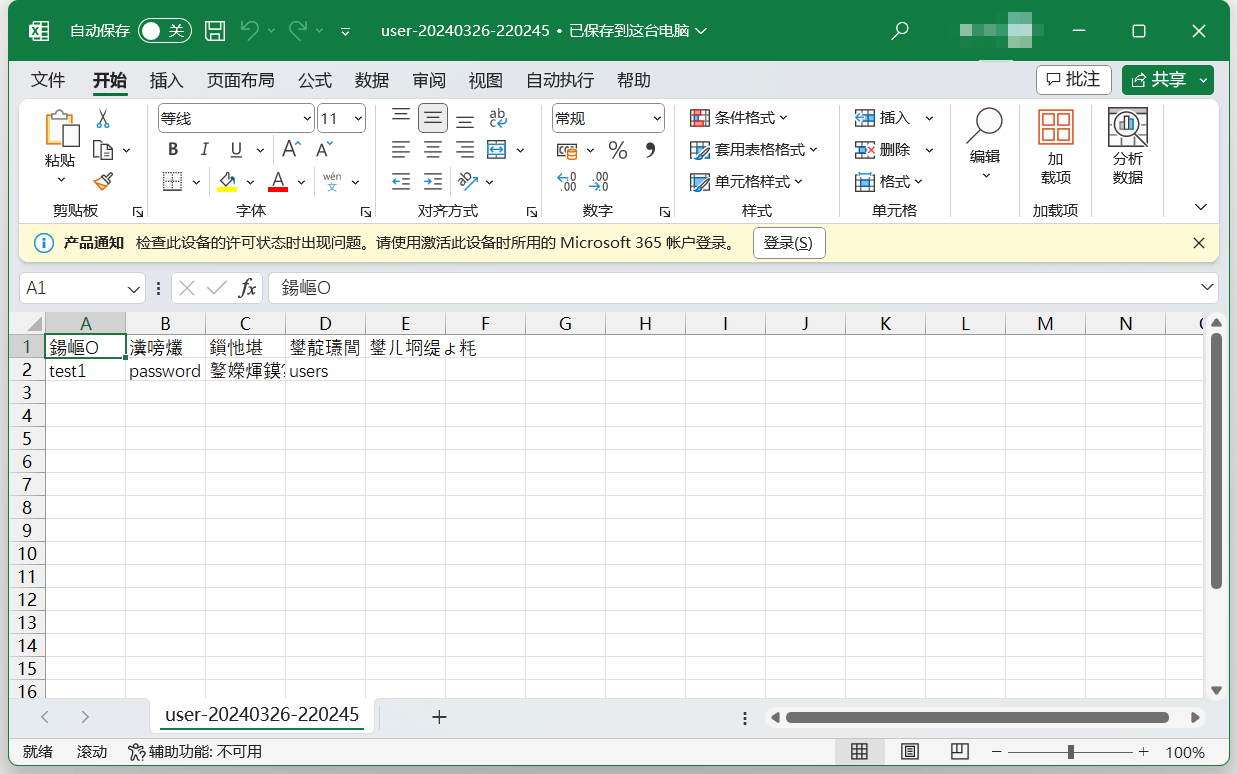Viewport: 1237px width, 774px height.
Task: Switch to the 数据 ribbon tab
Action: (x=372, y=80)
